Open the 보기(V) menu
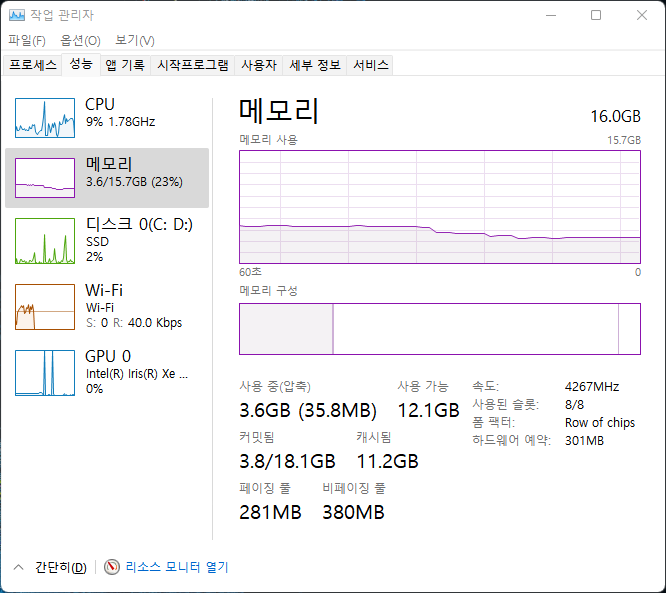The image size is (666, 593). pyautogui.click(x=134, y=40)
